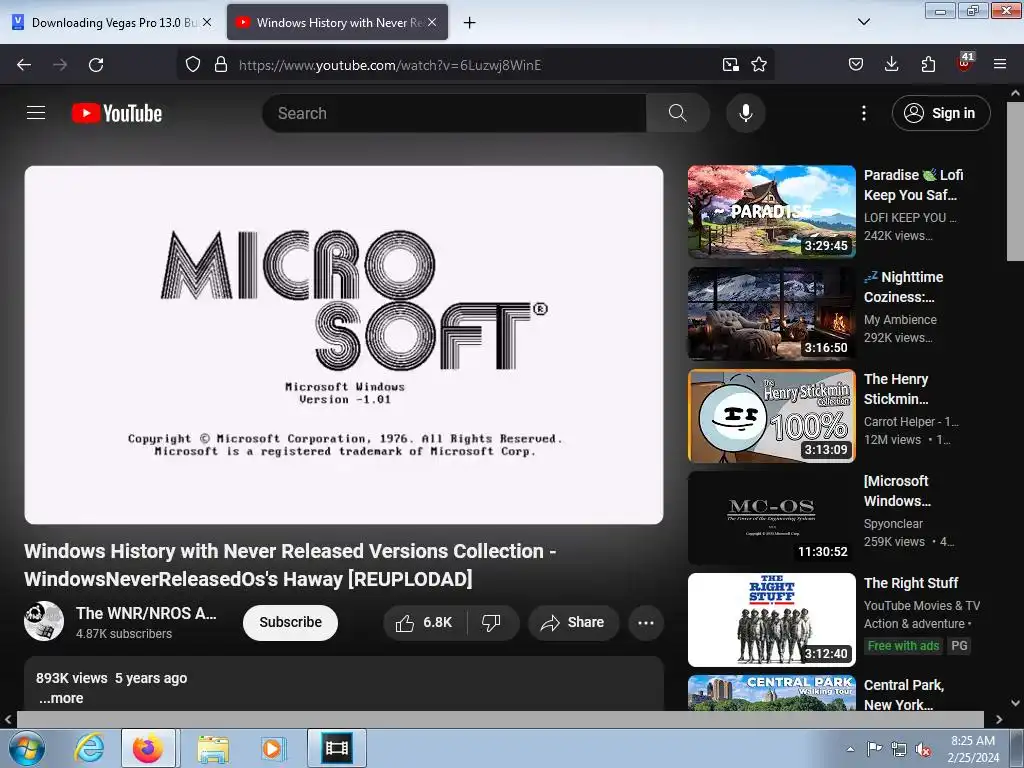Click the site security padlock icon
This screenshot has height=768, width=1024.
(221, 65)
